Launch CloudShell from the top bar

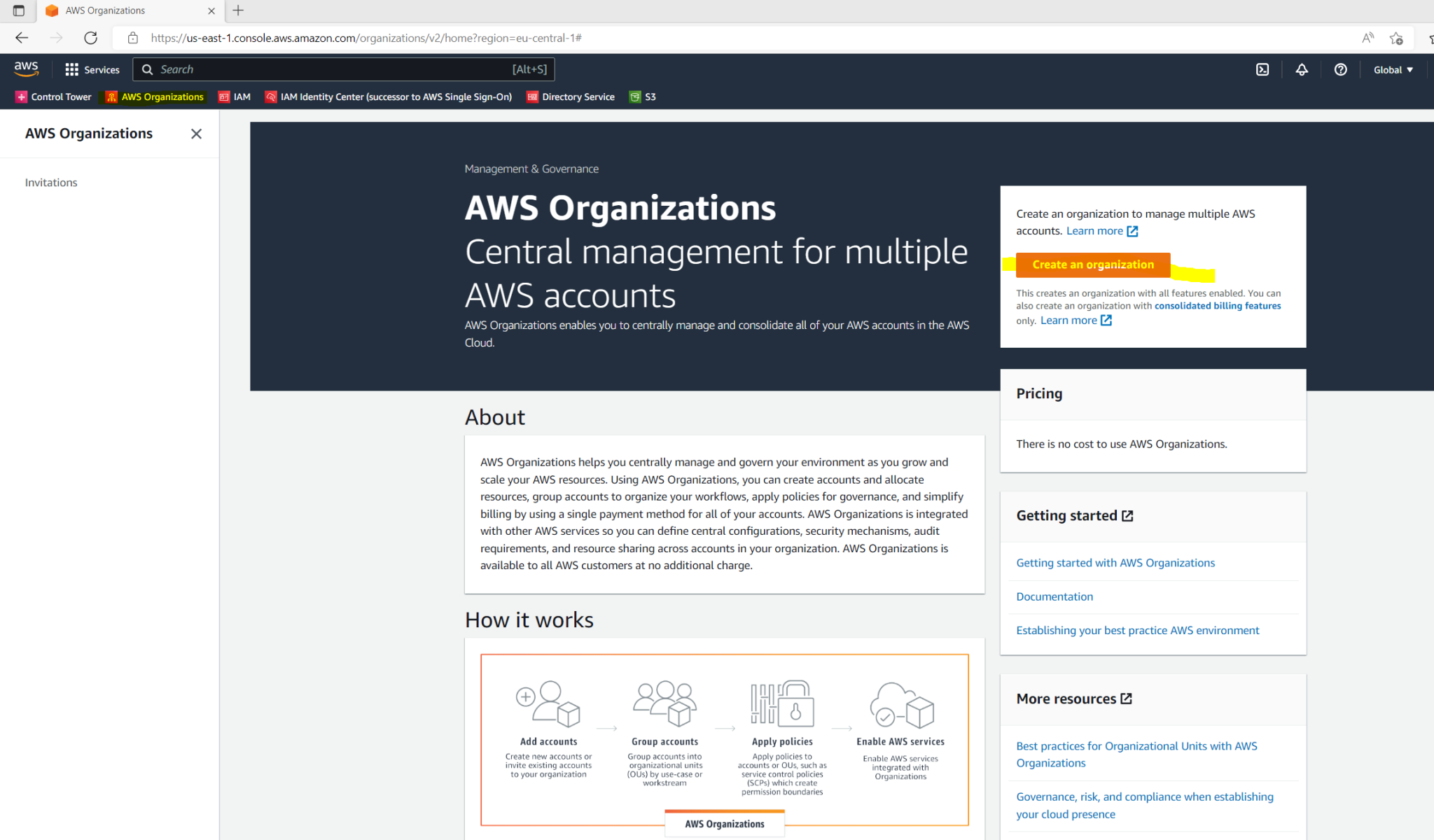[x=1262, y=69]
